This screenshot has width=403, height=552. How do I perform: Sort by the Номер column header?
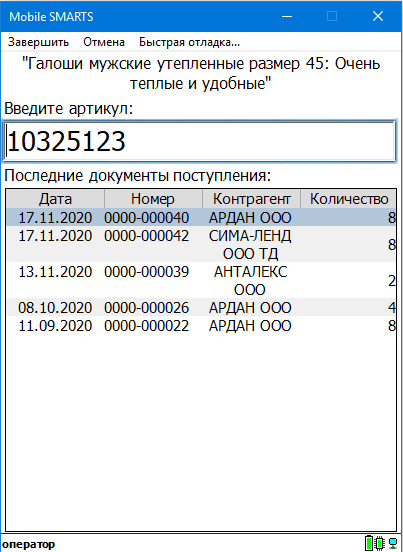click(153, 199)
